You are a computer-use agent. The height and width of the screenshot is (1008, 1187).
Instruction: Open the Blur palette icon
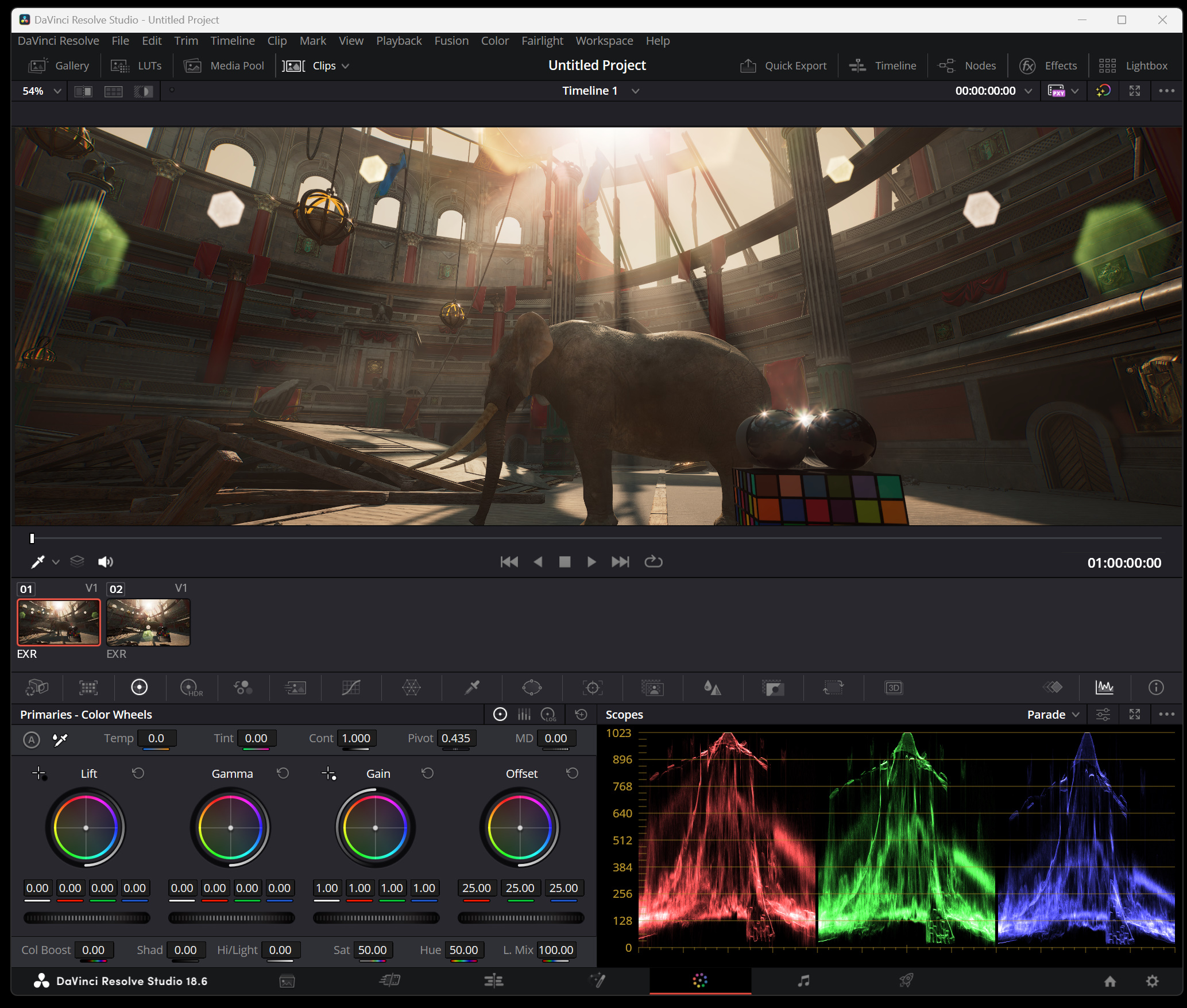pos(712,687)
